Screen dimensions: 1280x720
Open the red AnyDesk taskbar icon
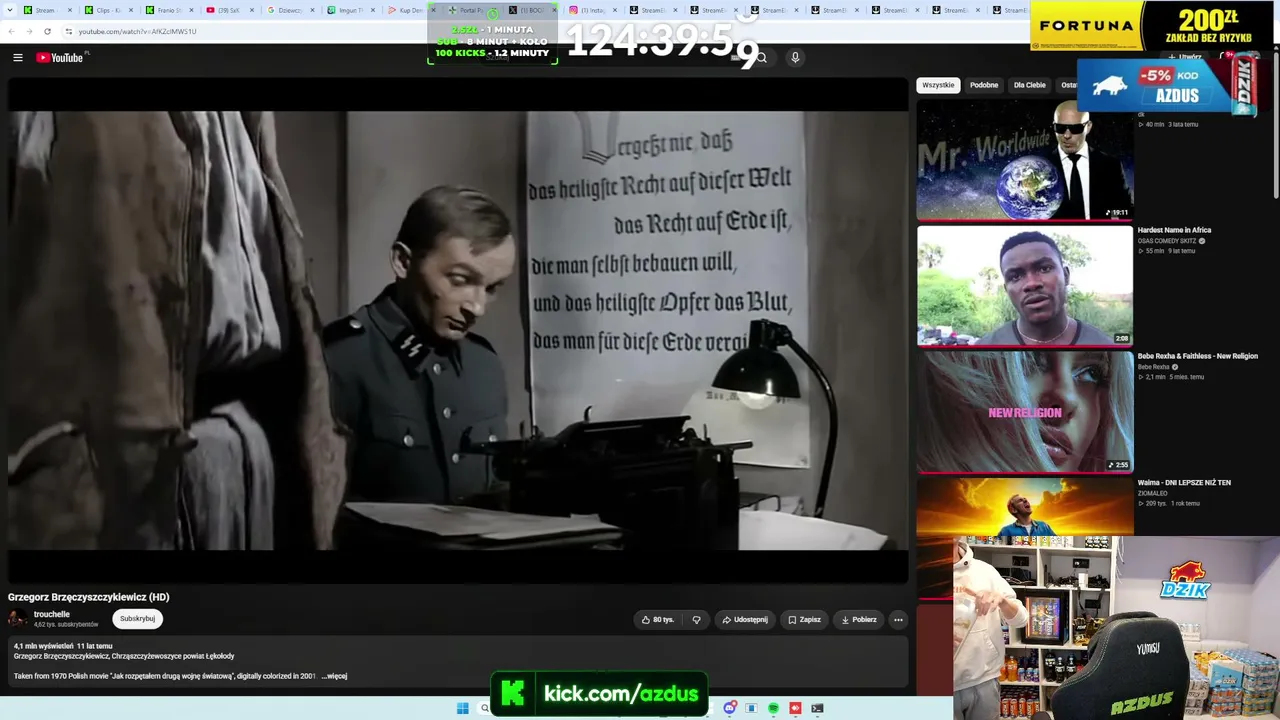(796, 708)
